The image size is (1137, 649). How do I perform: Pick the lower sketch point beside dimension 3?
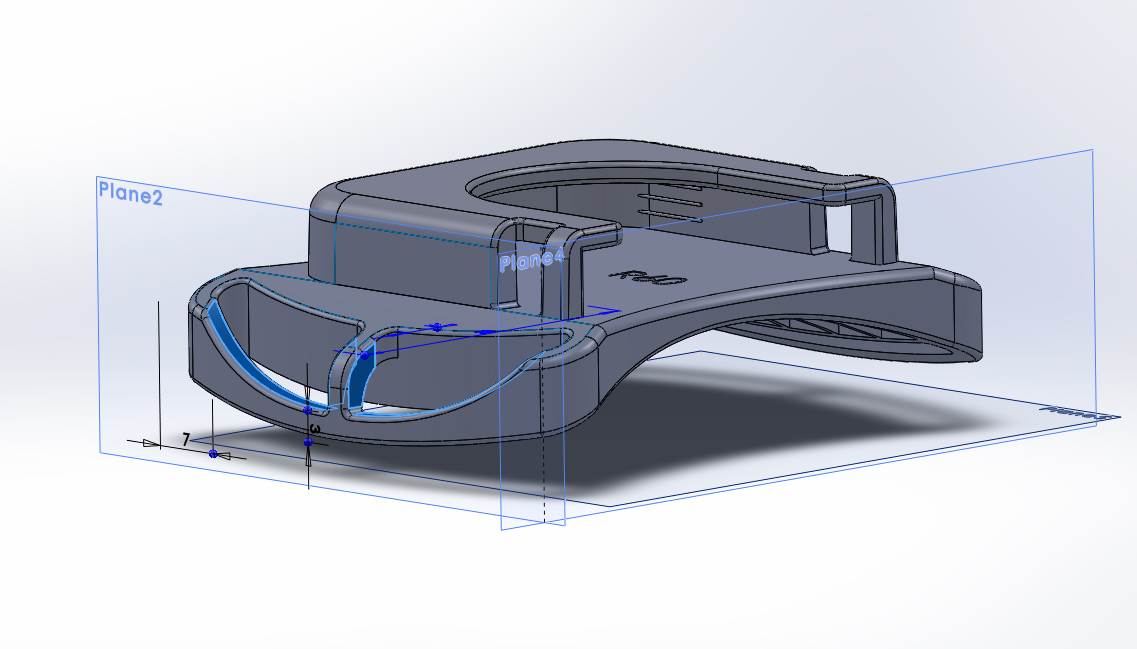pos(308,441)
